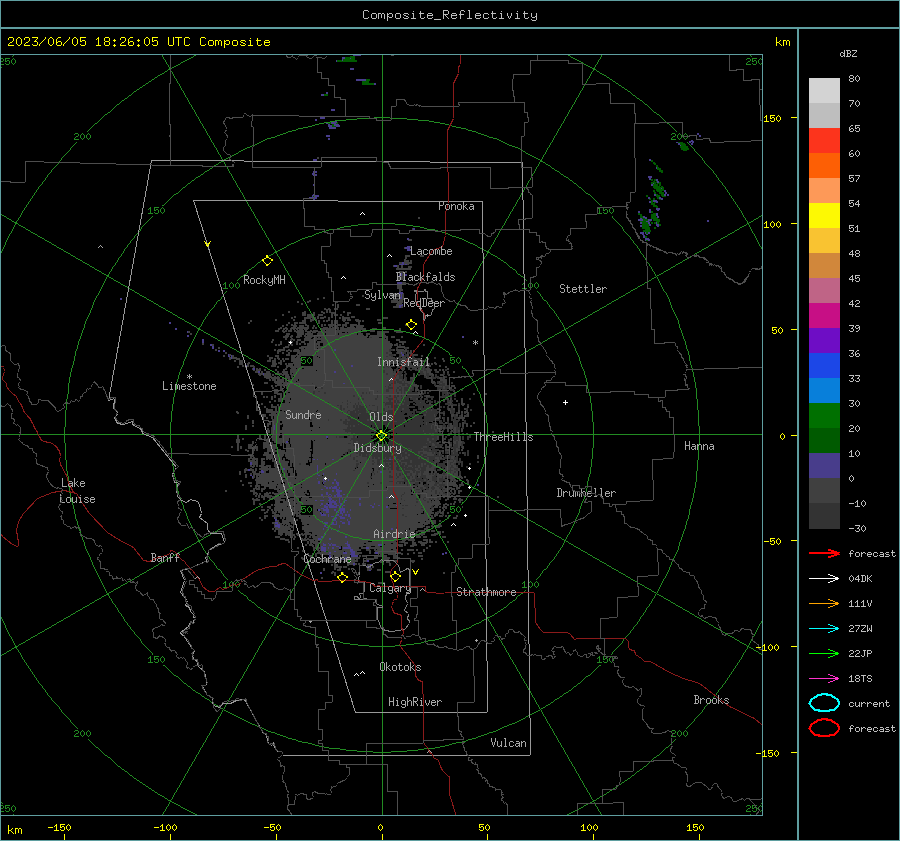Click the yellow radar site diamond at center
Image resolution: width=900 pixels, height=841 pixels.
pos(382,435)
